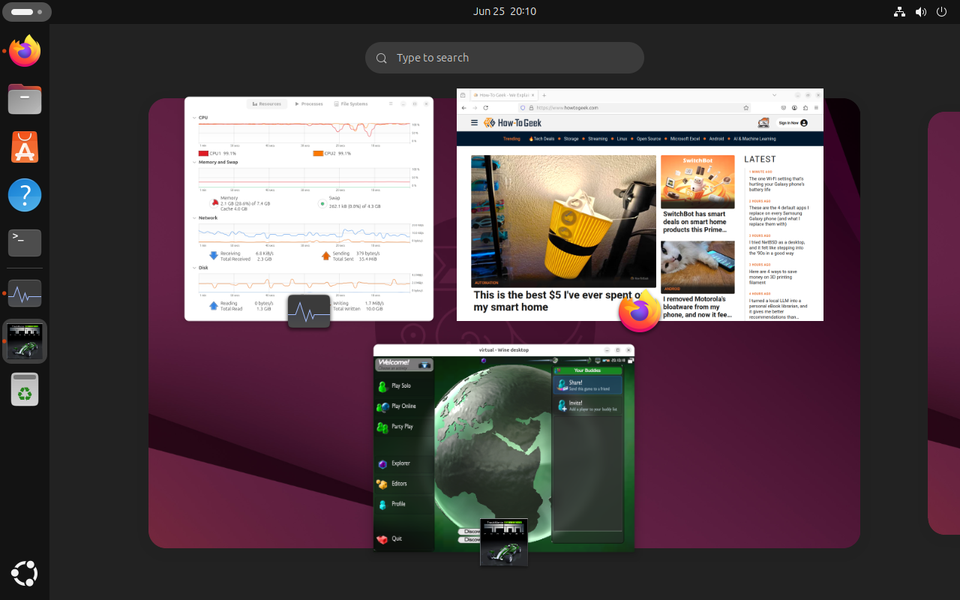This screenshot has height=600, width=960.
Task: Select the TrackMania game dock icon
Action: (x=24, y=341)
